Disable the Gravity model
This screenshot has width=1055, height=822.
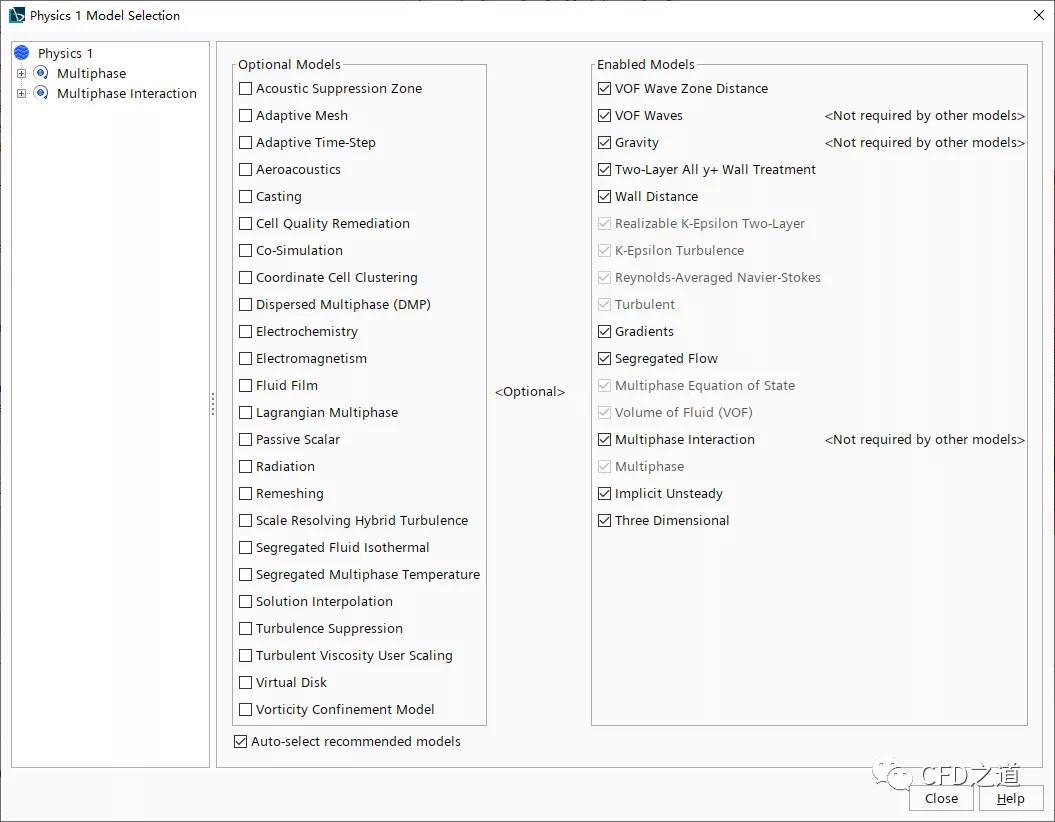click(x=604, y=143)
